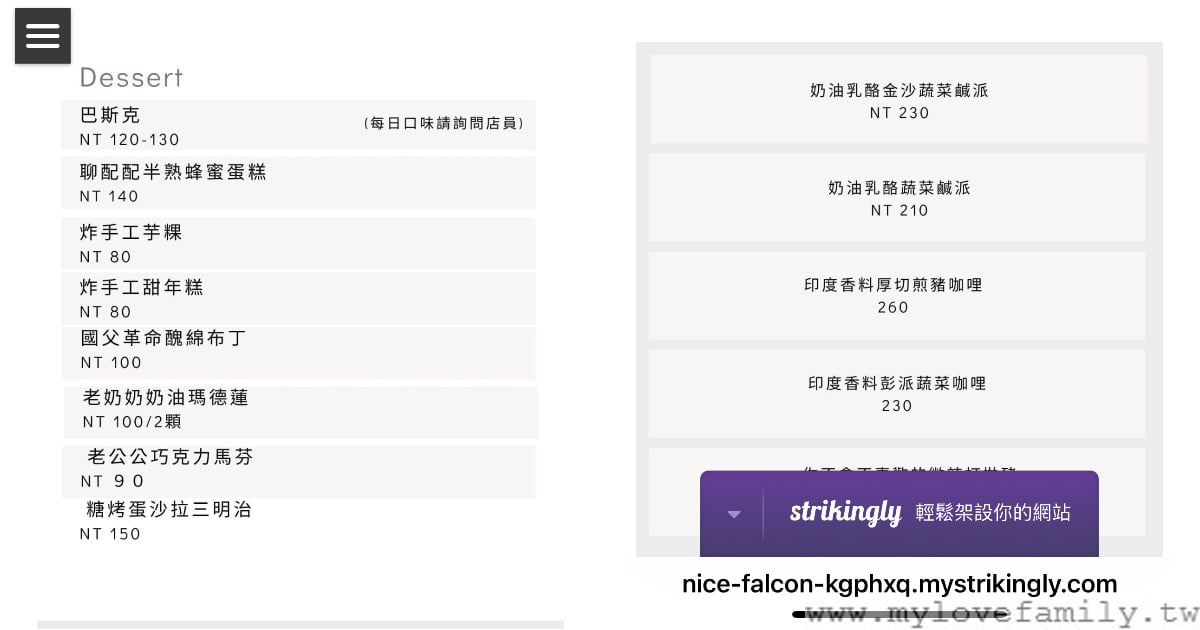The height and width of the screenshot is (630, 1200).
Task: Open the 輕鬆架設你的網站 link
Action: click(993, 513)
